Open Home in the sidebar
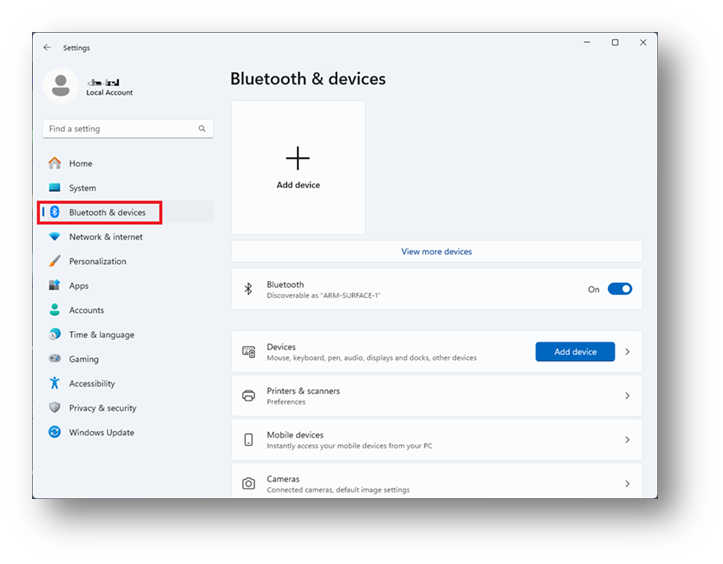The image size is (723, 564). [128, 163]
